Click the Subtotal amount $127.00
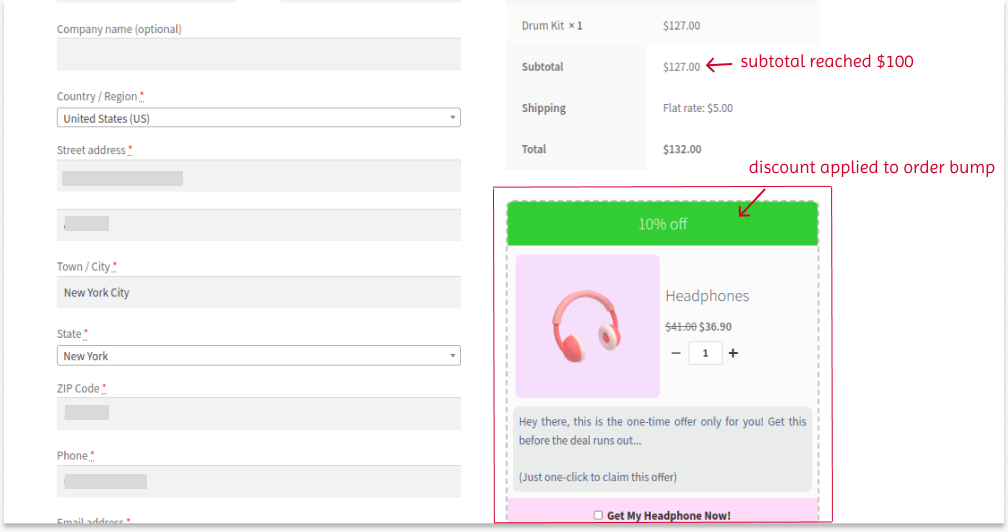Image resolution: width=1008 pixels, height=532 pixels. (681, 67)
